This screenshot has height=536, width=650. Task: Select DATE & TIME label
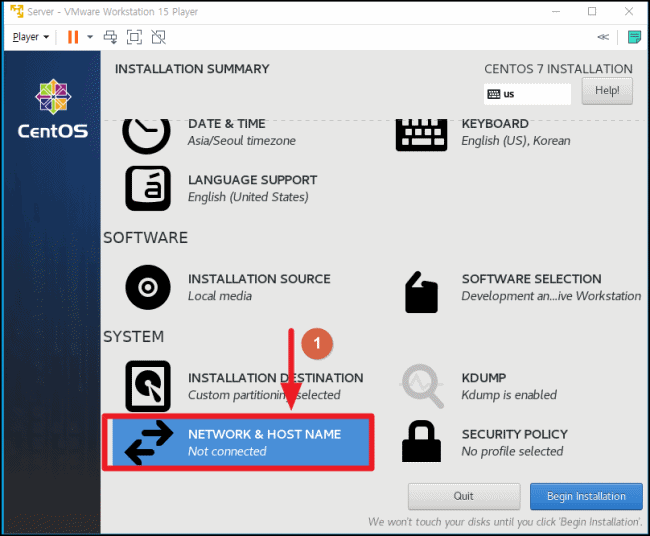[x=226, y=124]
